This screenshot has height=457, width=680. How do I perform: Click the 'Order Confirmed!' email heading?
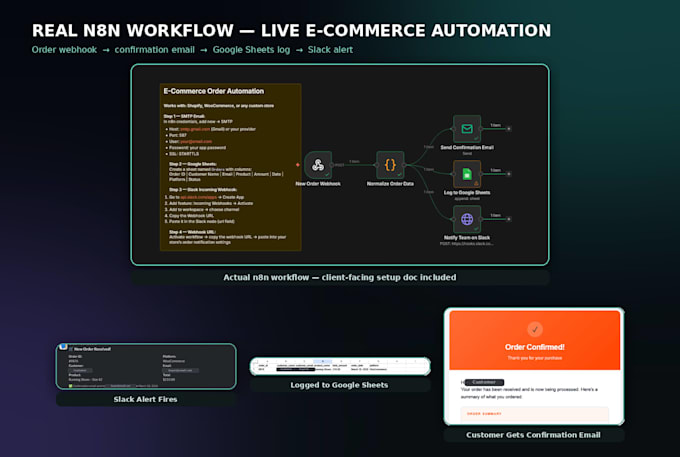[x=535, y=347]
